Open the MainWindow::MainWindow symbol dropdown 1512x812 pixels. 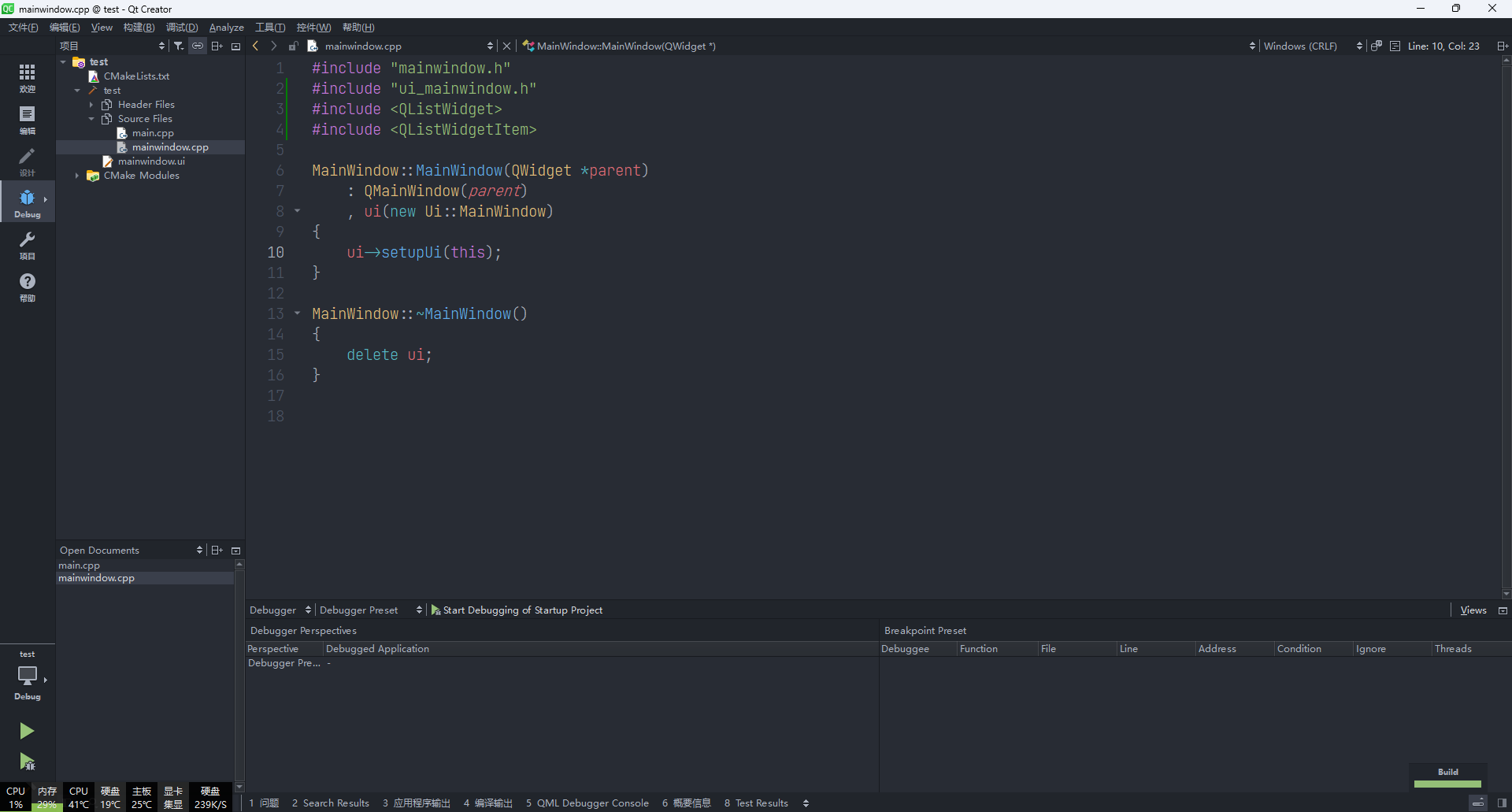(888, 46)
